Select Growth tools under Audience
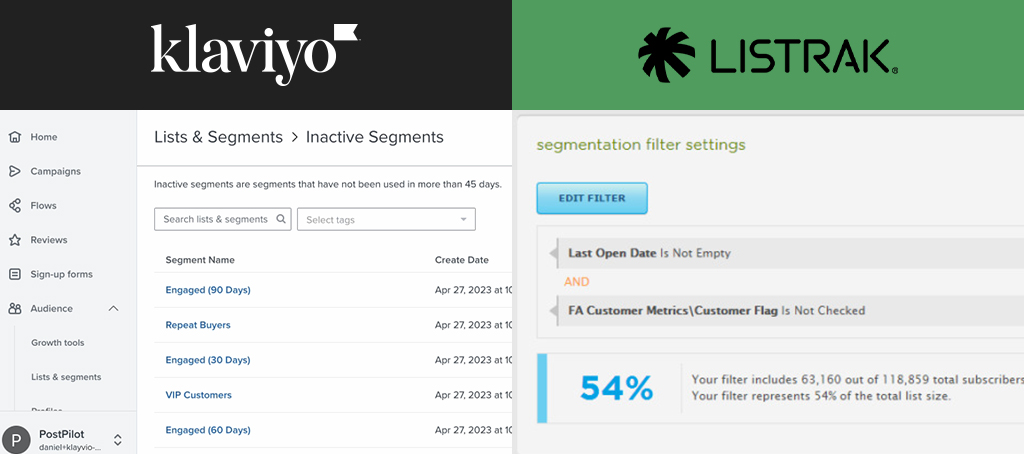Image resolution: width=1024 pixels, height=454 pixels. point(57,342)
